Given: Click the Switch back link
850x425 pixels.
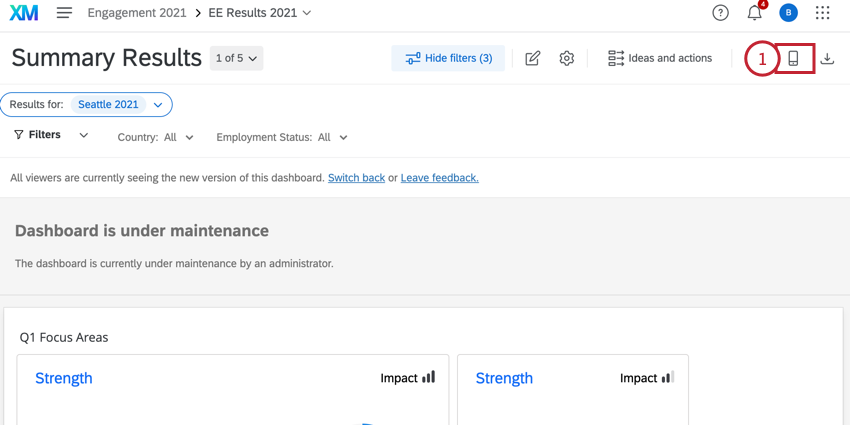Looking at the screenshot, I should pos(356,178).
